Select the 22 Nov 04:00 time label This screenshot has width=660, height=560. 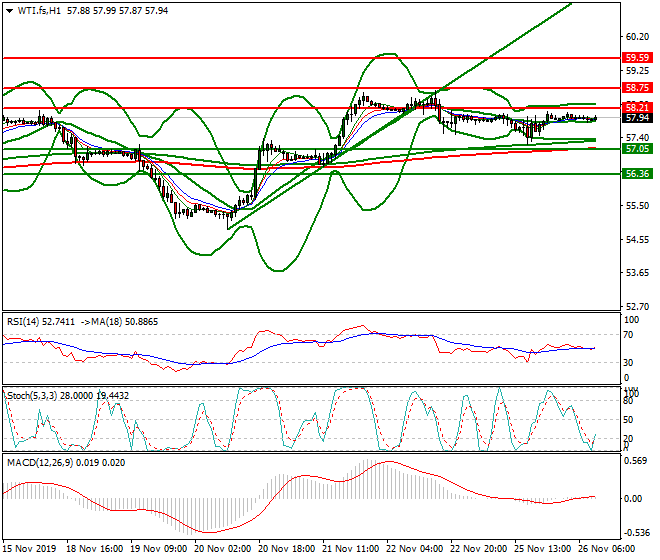415,549
